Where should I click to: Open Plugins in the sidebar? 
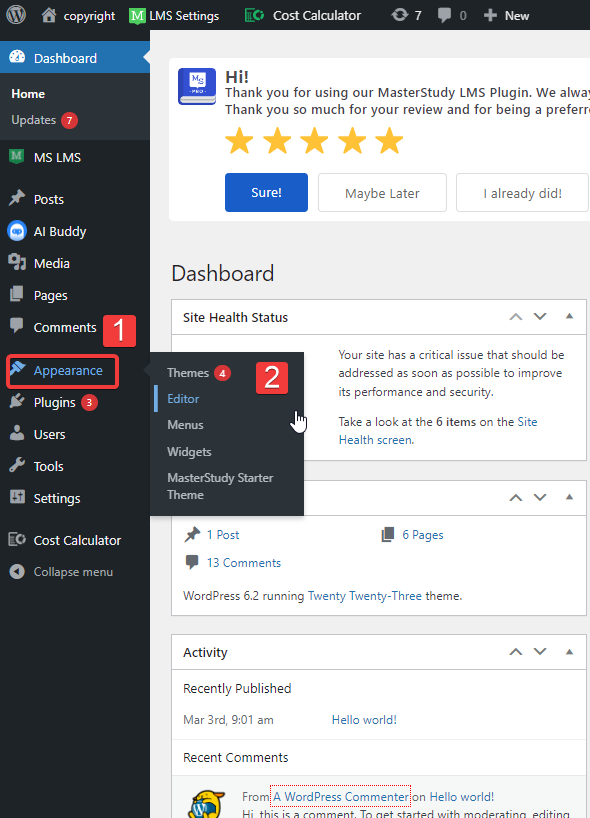pos(54,403)
